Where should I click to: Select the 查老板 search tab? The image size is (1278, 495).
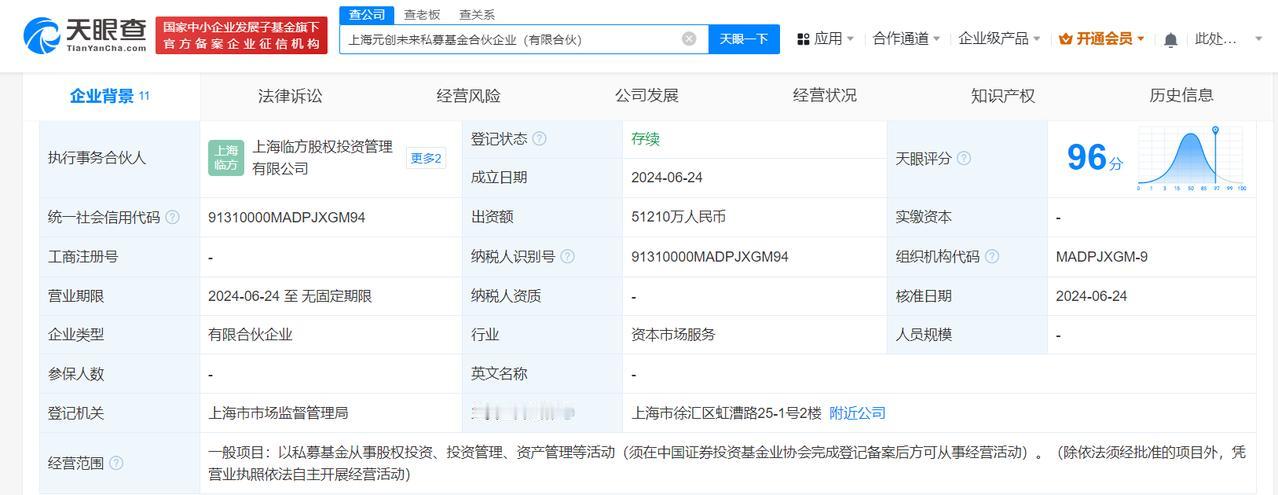click(422, 14)
